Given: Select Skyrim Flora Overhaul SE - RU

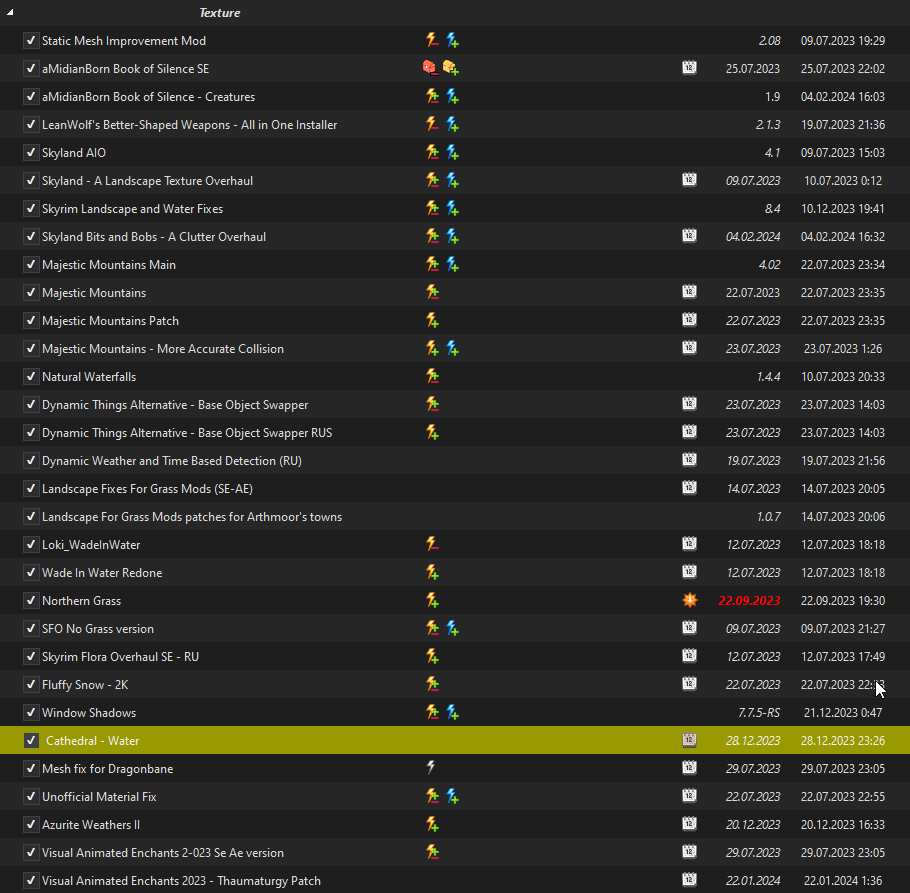Looking at the screenshot, I should (x=121, y=657).
